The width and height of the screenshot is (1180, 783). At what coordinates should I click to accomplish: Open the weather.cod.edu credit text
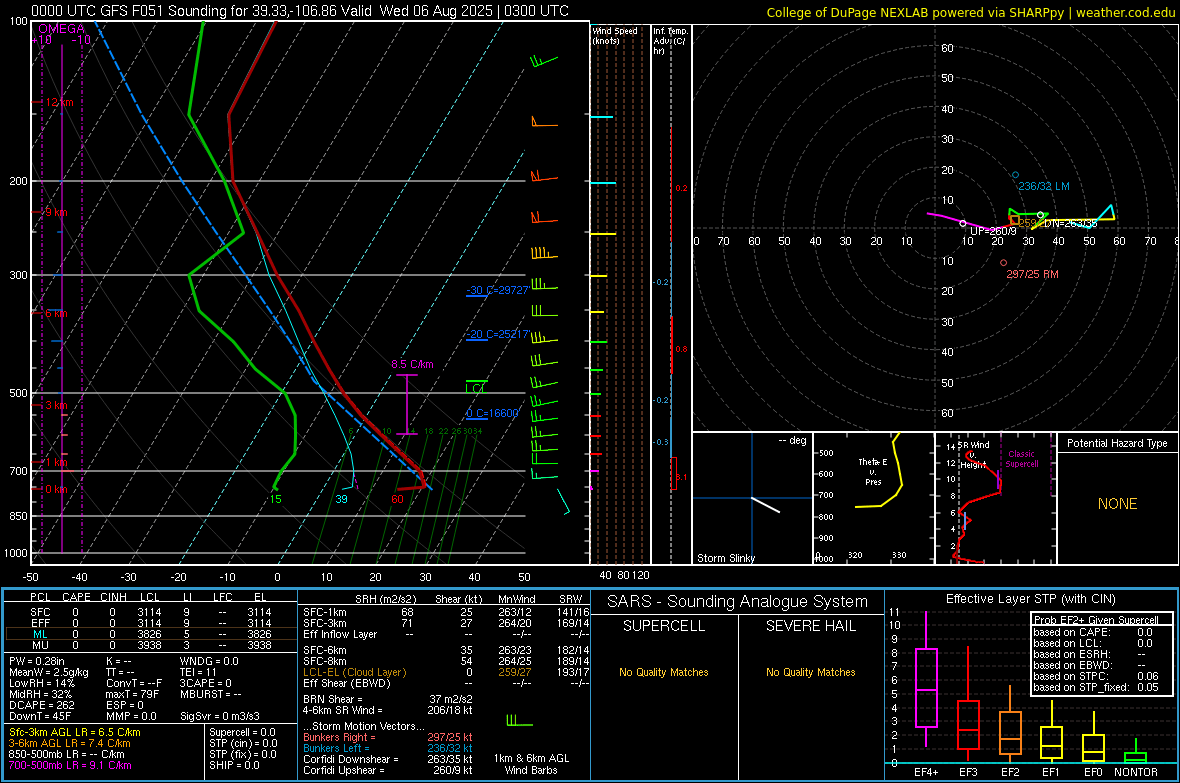pos(970,12)
